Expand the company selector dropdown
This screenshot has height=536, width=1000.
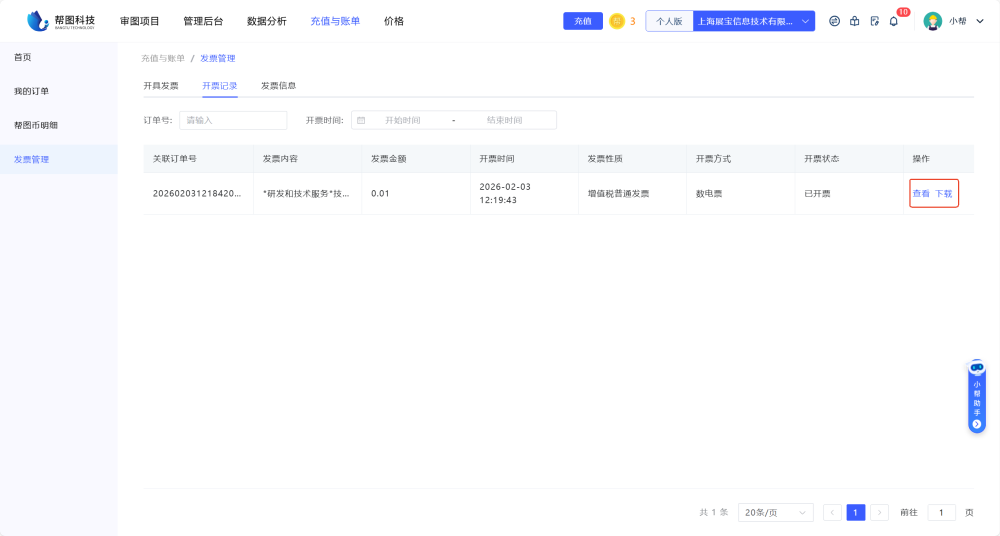coord(806,21)
